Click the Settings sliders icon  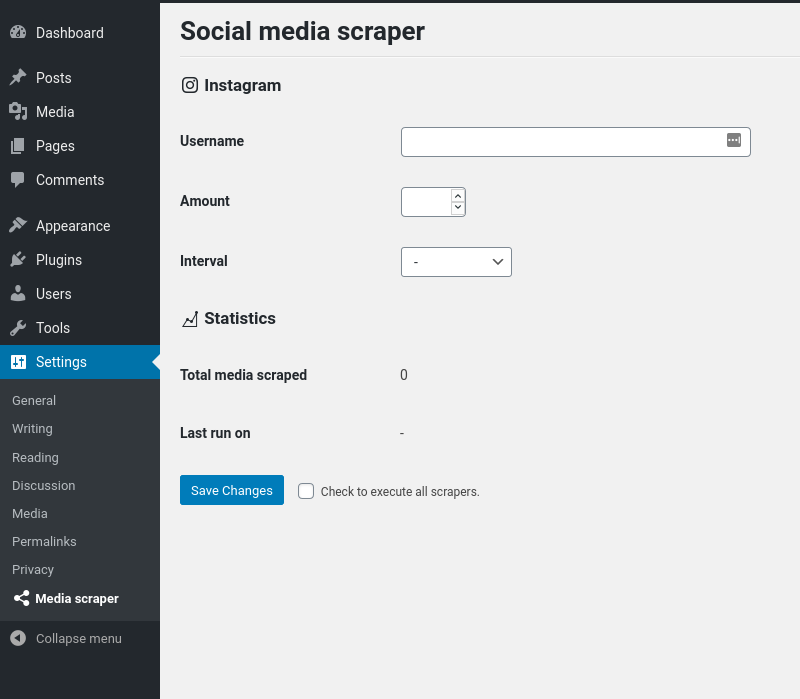click(18, 362)
